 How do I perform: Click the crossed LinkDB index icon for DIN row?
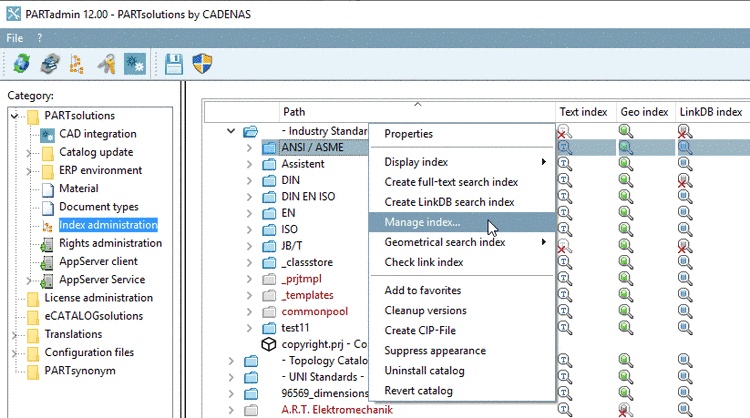click(684, 180)
